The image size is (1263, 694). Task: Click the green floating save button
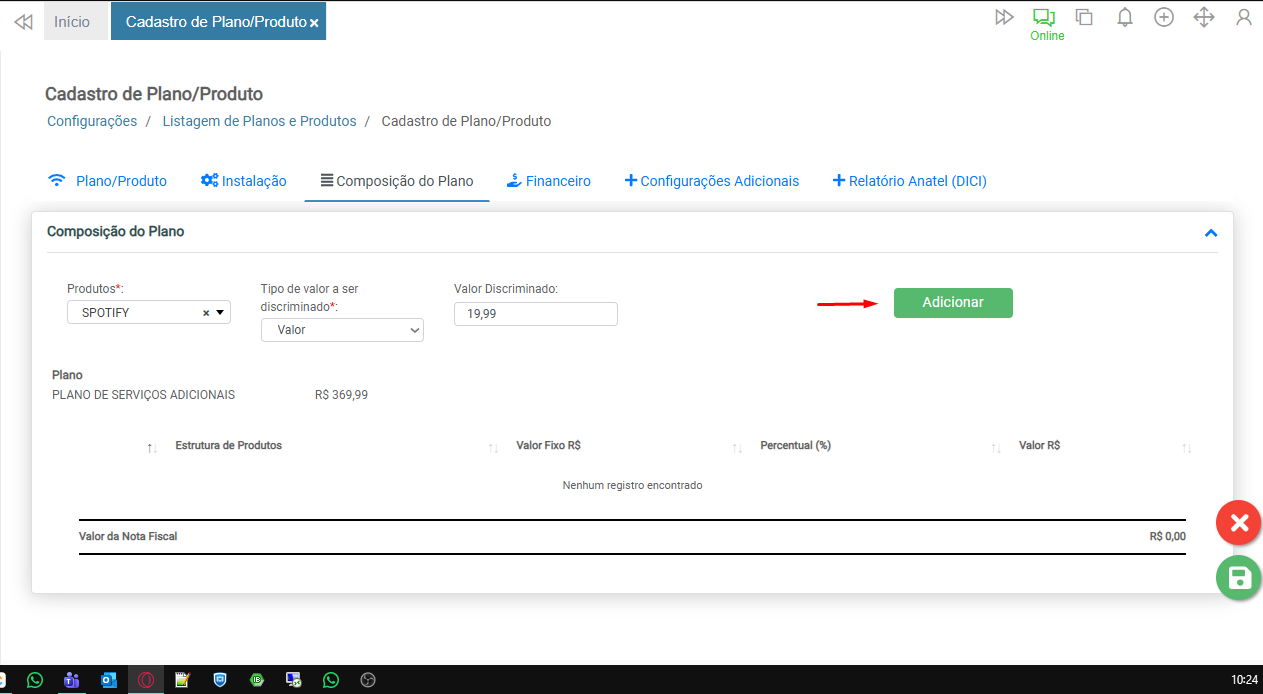pyautogui.click(x=1238, y=578)
